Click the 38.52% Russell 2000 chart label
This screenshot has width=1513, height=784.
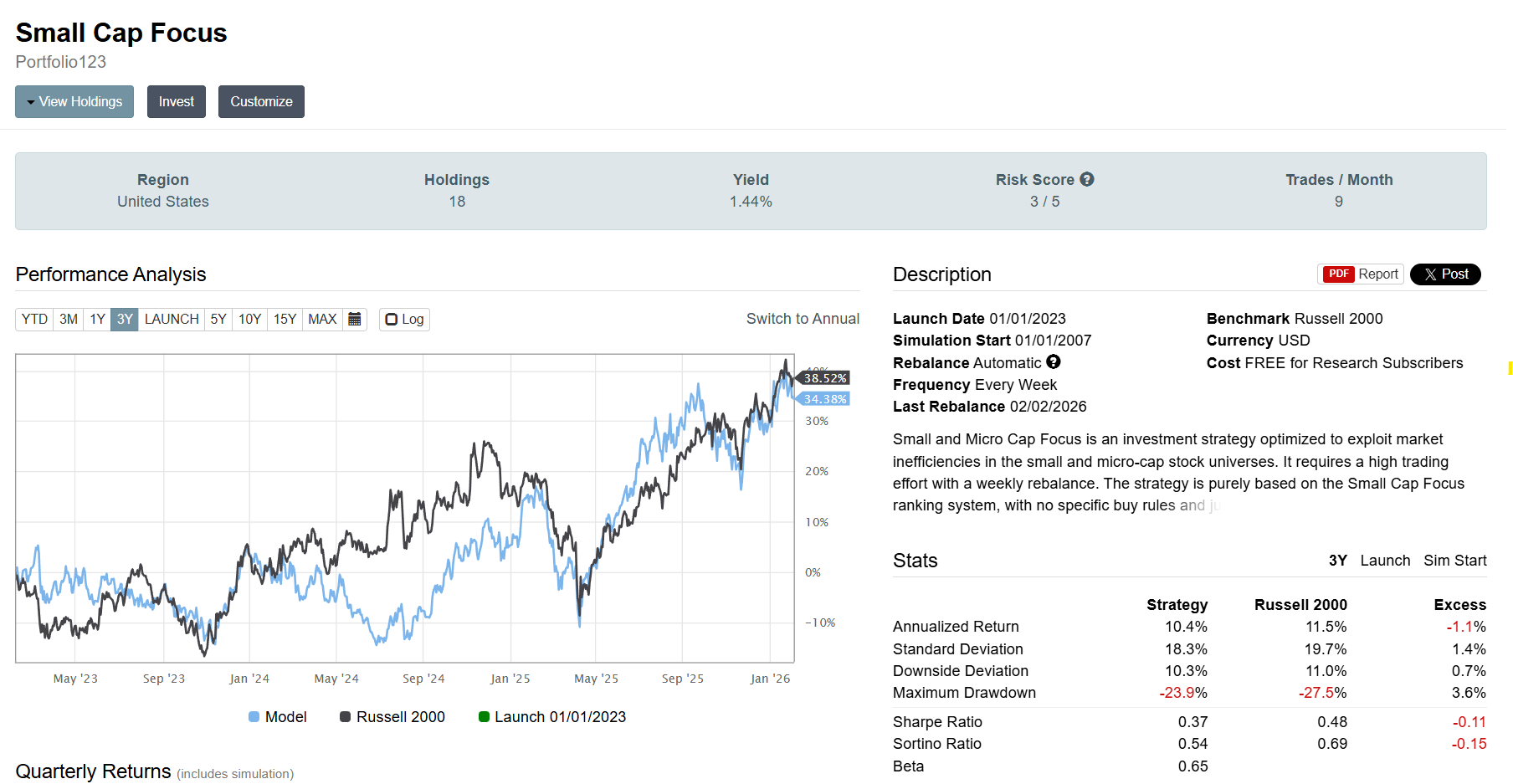click(824, 378)
